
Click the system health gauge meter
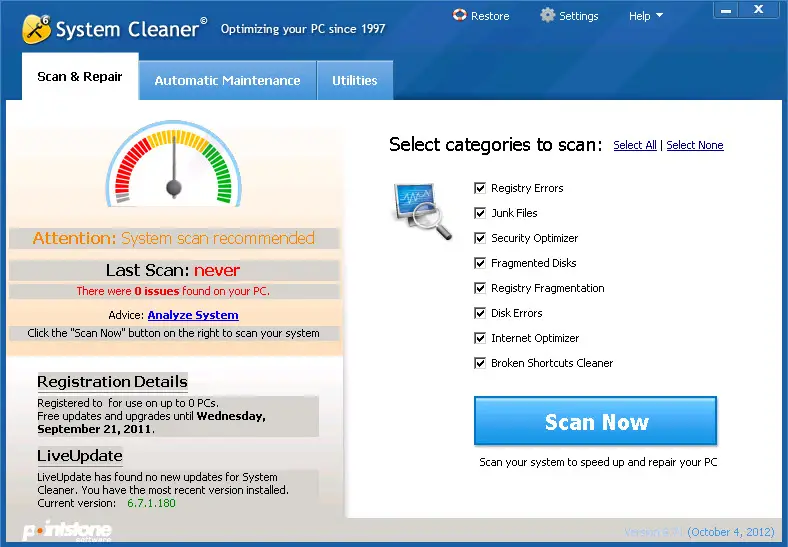pyautogui.click(x=174, y=164)
